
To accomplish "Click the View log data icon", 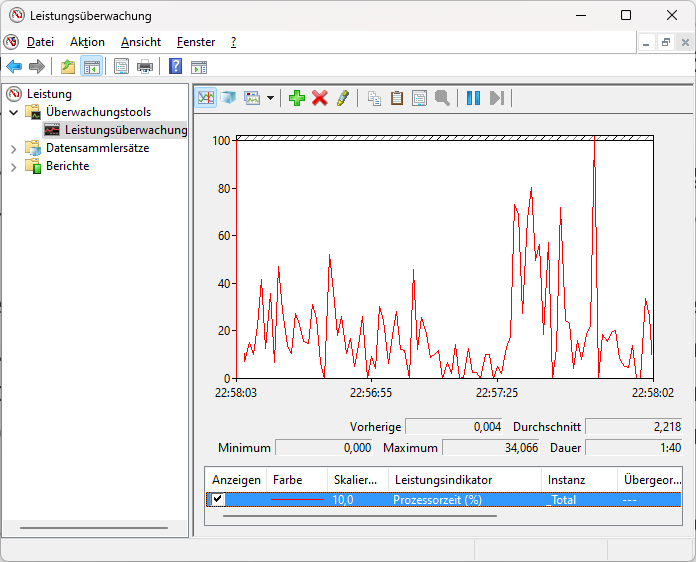I will (x=229, y=98).
